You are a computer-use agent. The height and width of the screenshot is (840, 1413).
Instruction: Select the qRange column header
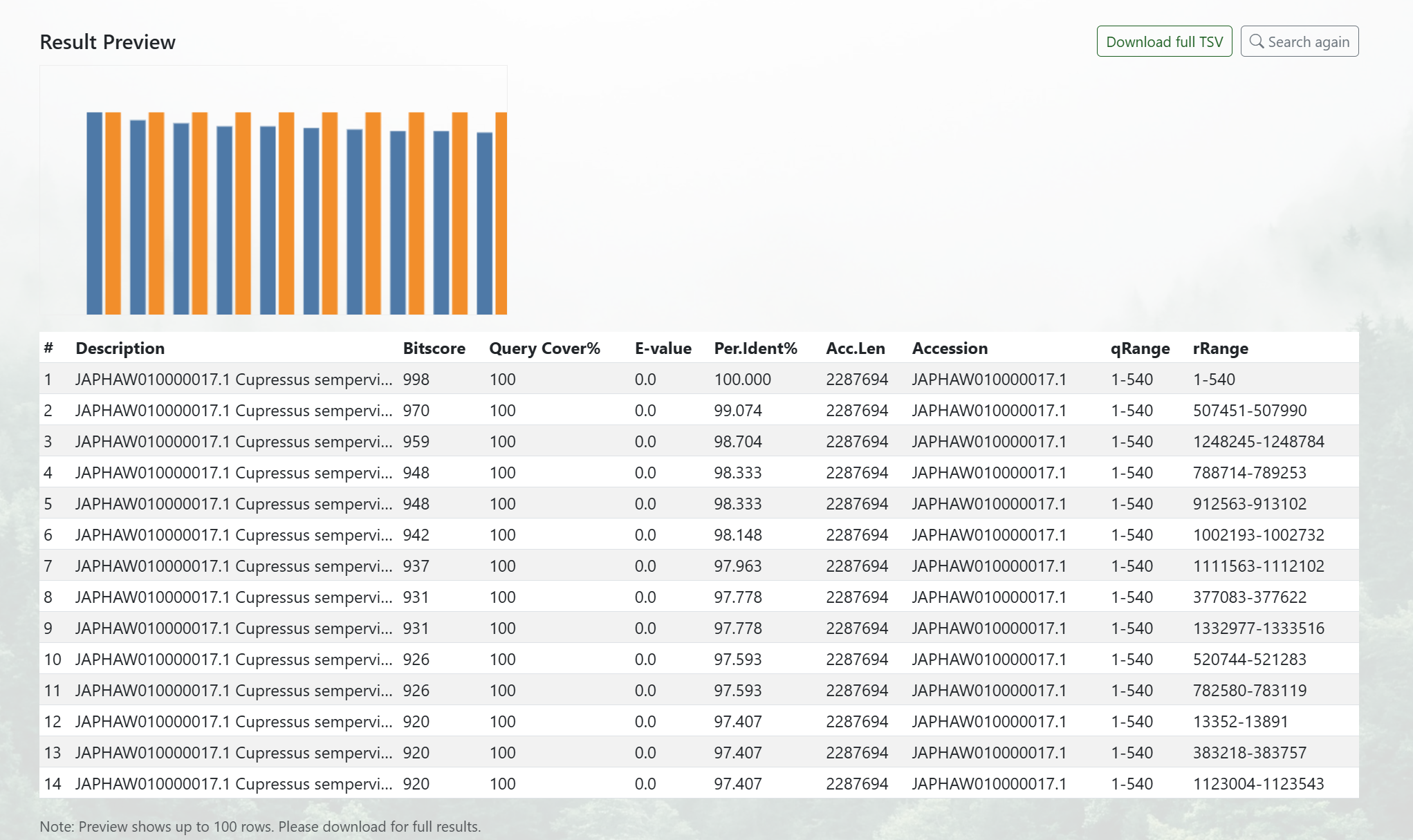pyautogui.click(x=1140, y=349)
